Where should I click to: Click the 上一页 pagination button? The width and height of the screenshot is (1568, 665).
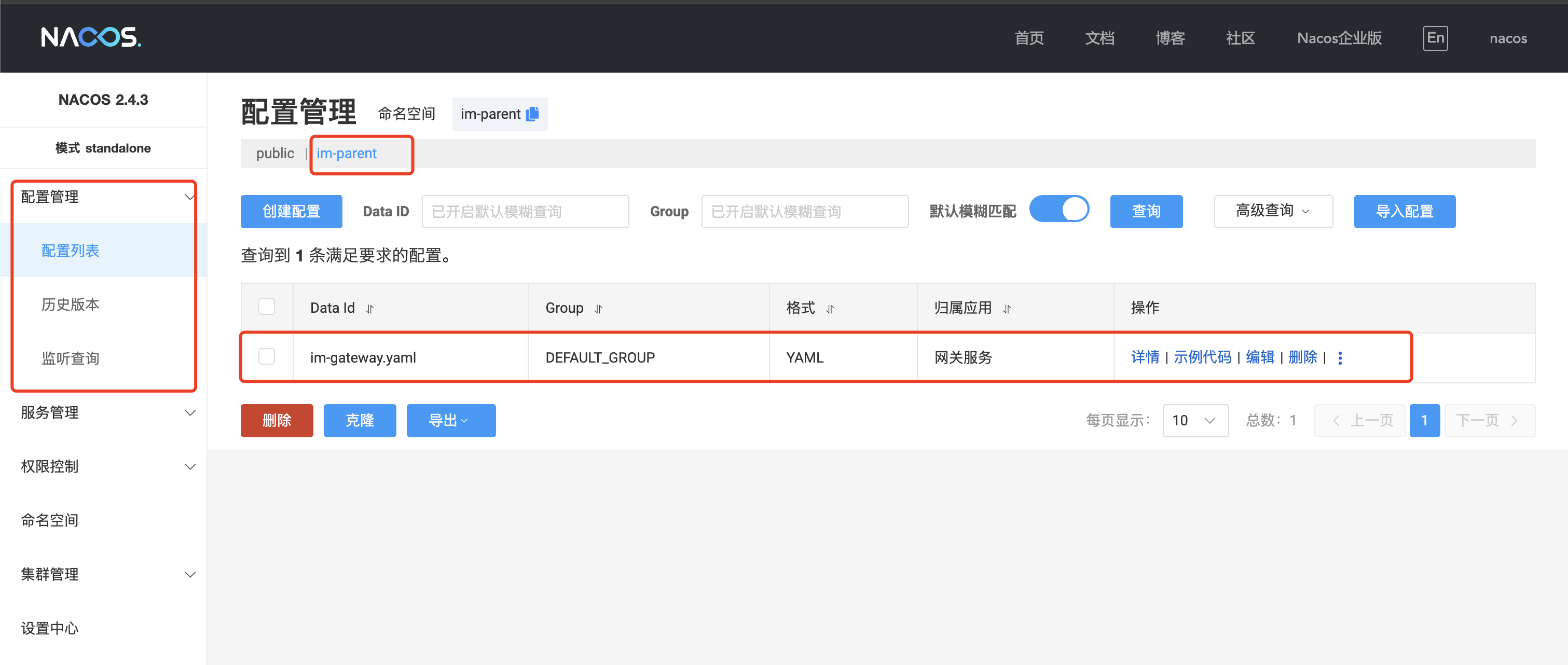[1360, 420]
